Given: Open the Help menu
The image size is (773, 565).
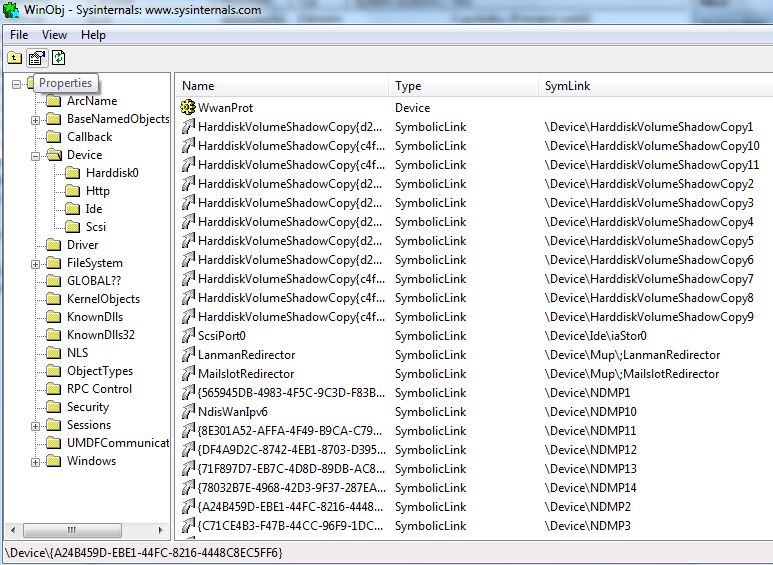Looking at the screenshot, I should coord(93,35).
